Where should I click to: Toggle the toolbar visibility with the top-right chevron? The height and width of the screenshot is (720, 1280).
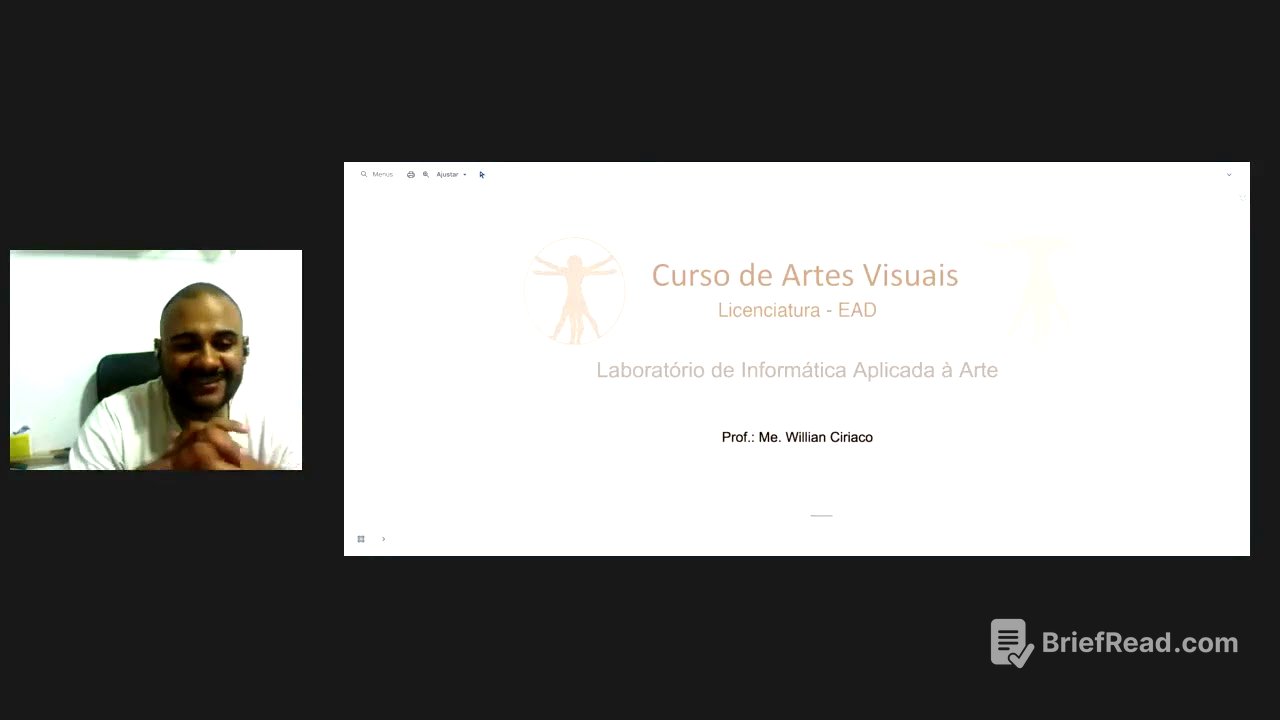click(x=1229, y=174)
